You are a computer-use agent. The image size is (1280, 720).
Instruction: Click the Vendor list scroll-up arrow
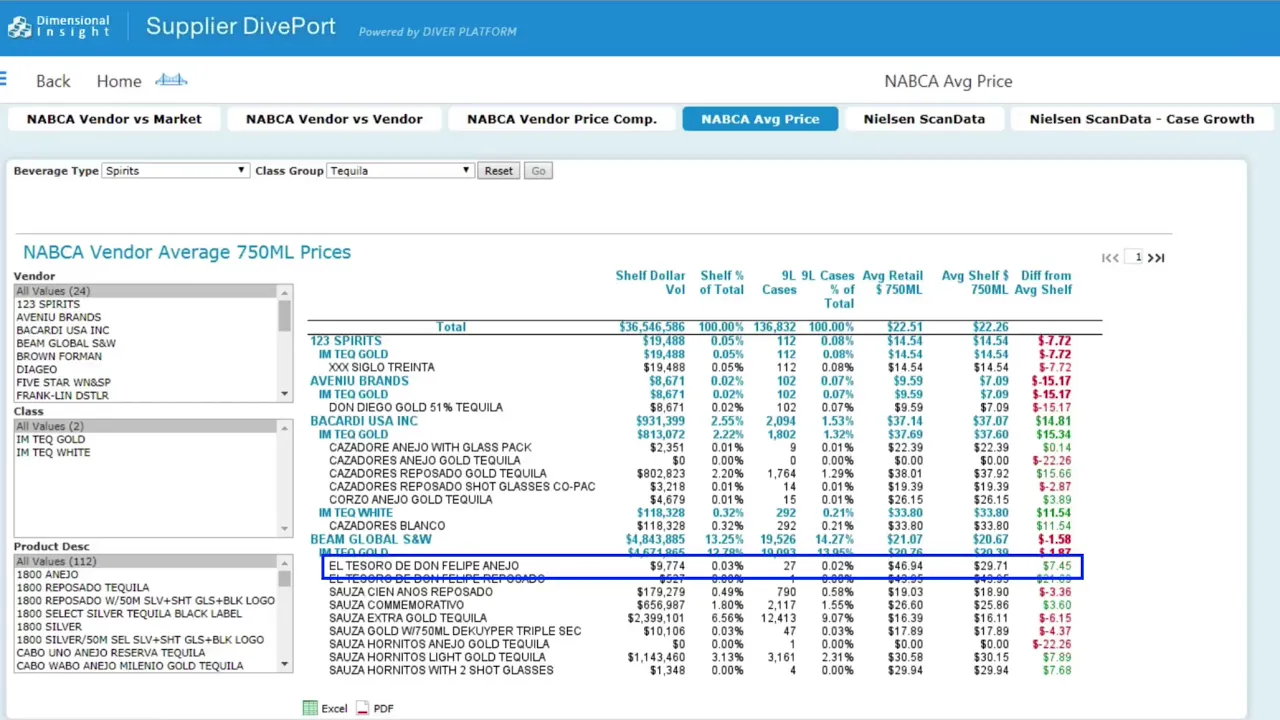[x=285, y=292]
